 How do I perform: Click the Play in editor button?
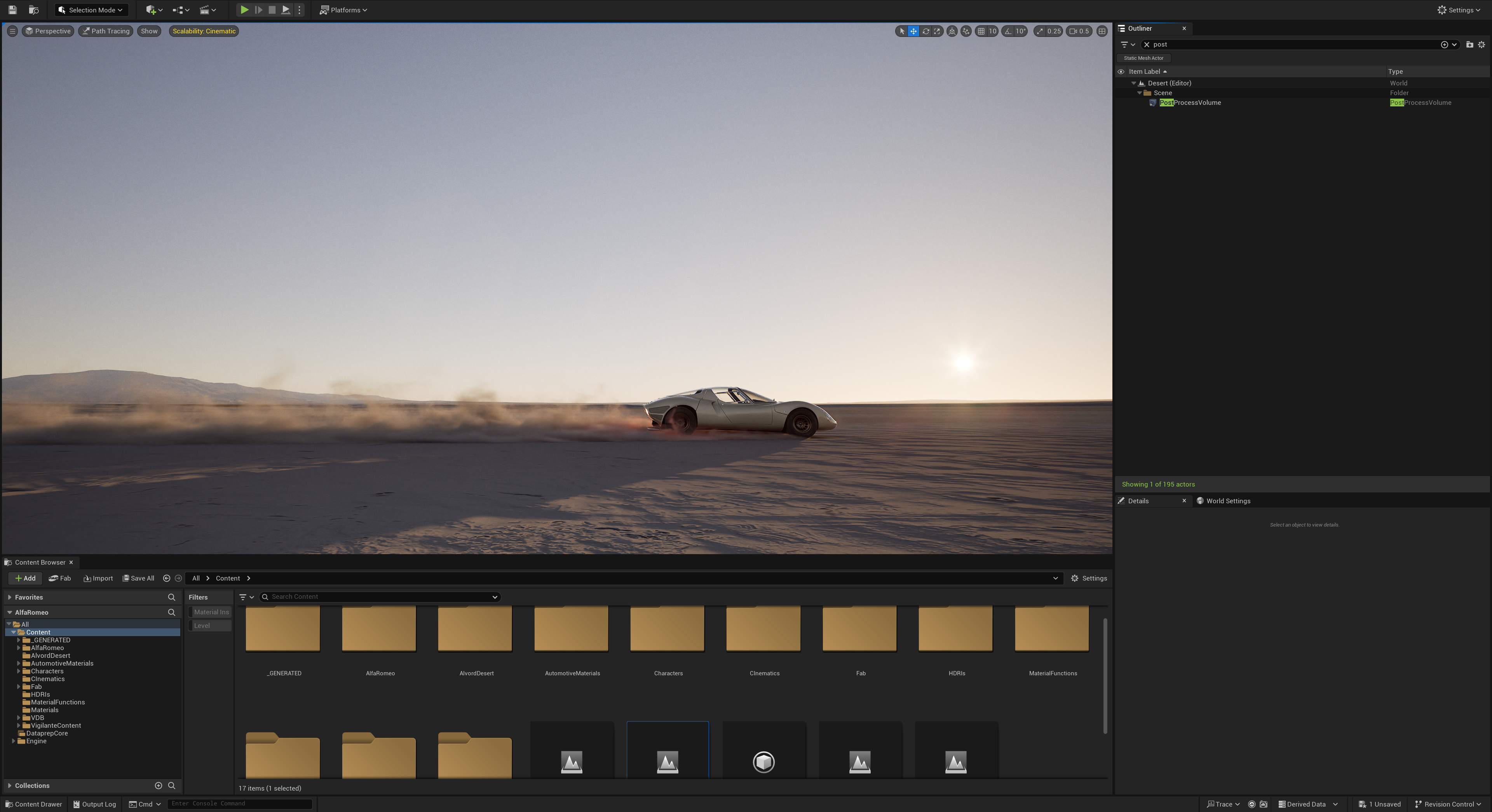click(244, 10)
